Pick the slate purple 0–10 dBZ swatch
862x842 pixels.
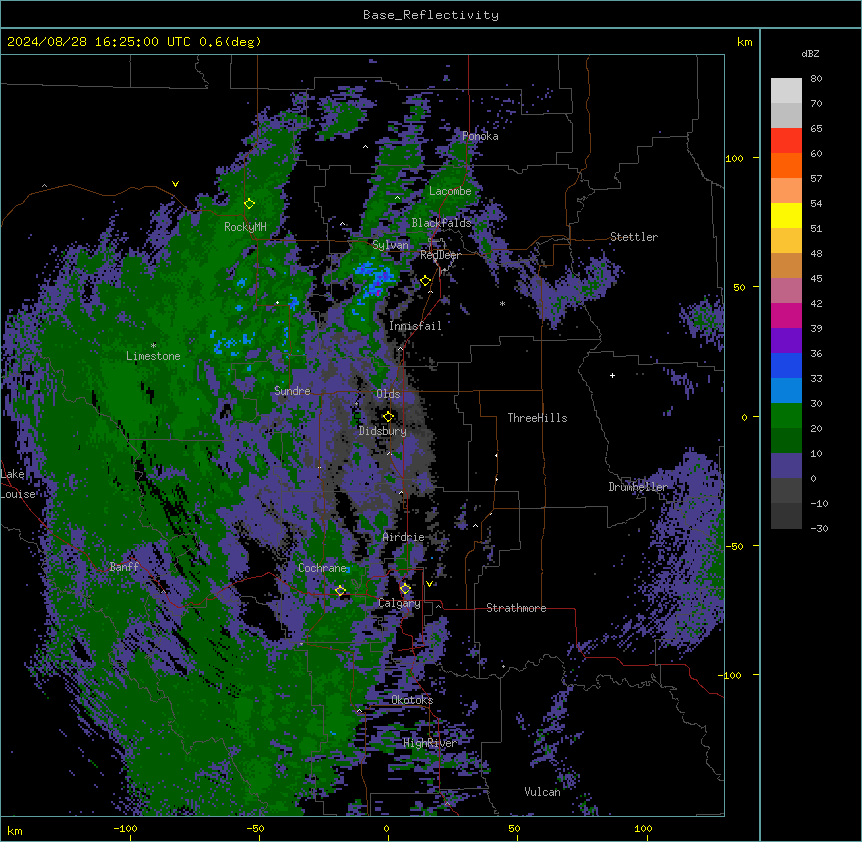786,466
